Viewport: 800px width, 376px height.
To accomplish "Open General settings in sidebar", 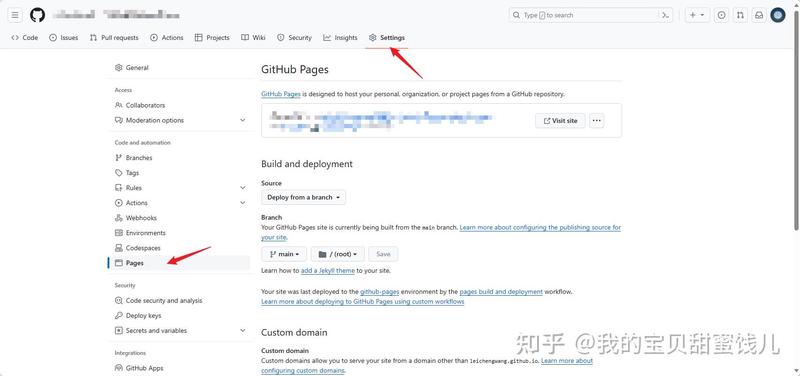I will pyautogui.click(x=132, y=68).
